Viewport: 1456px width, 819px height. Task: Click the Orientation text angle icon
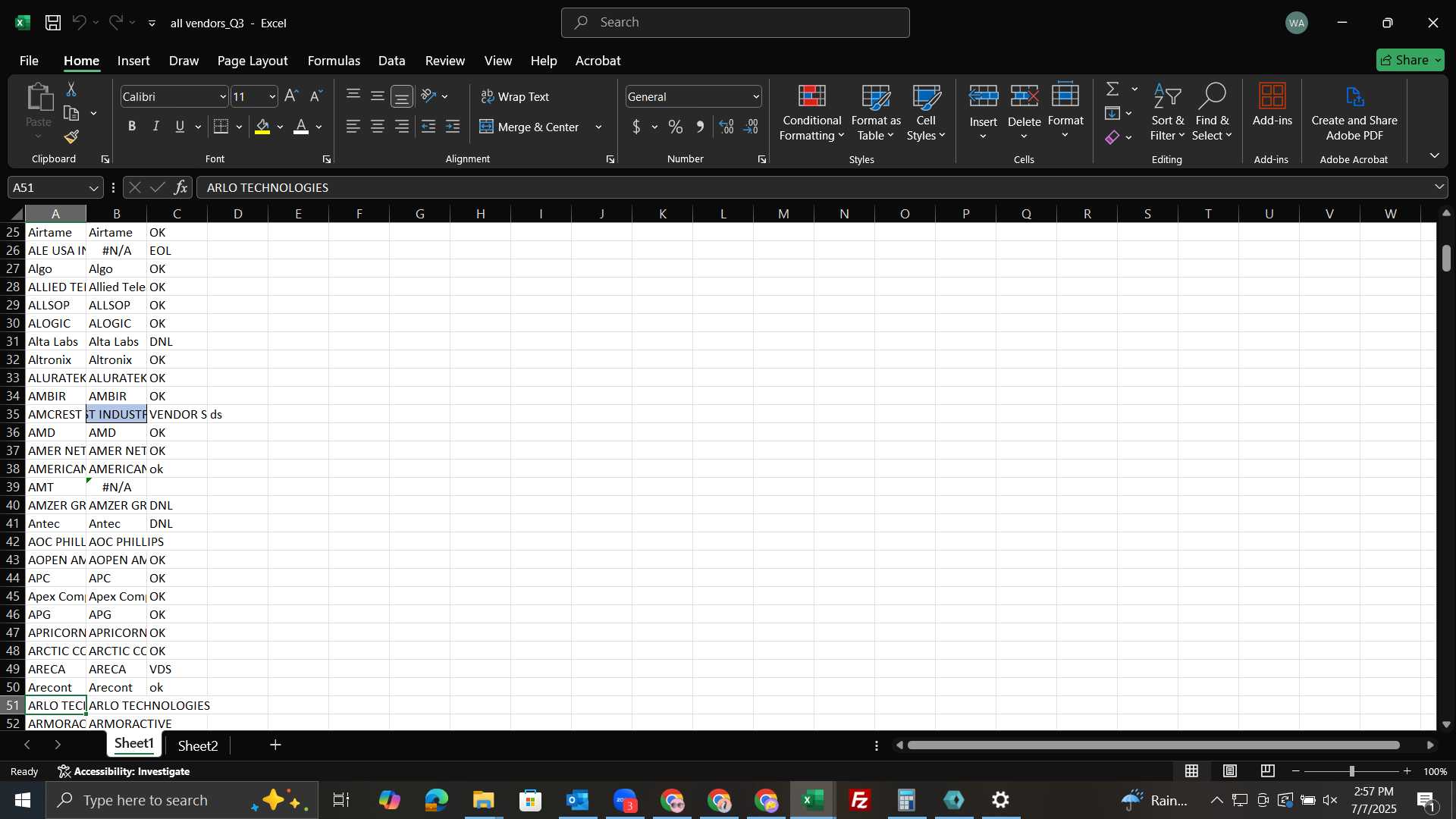(x=428, y=96)
